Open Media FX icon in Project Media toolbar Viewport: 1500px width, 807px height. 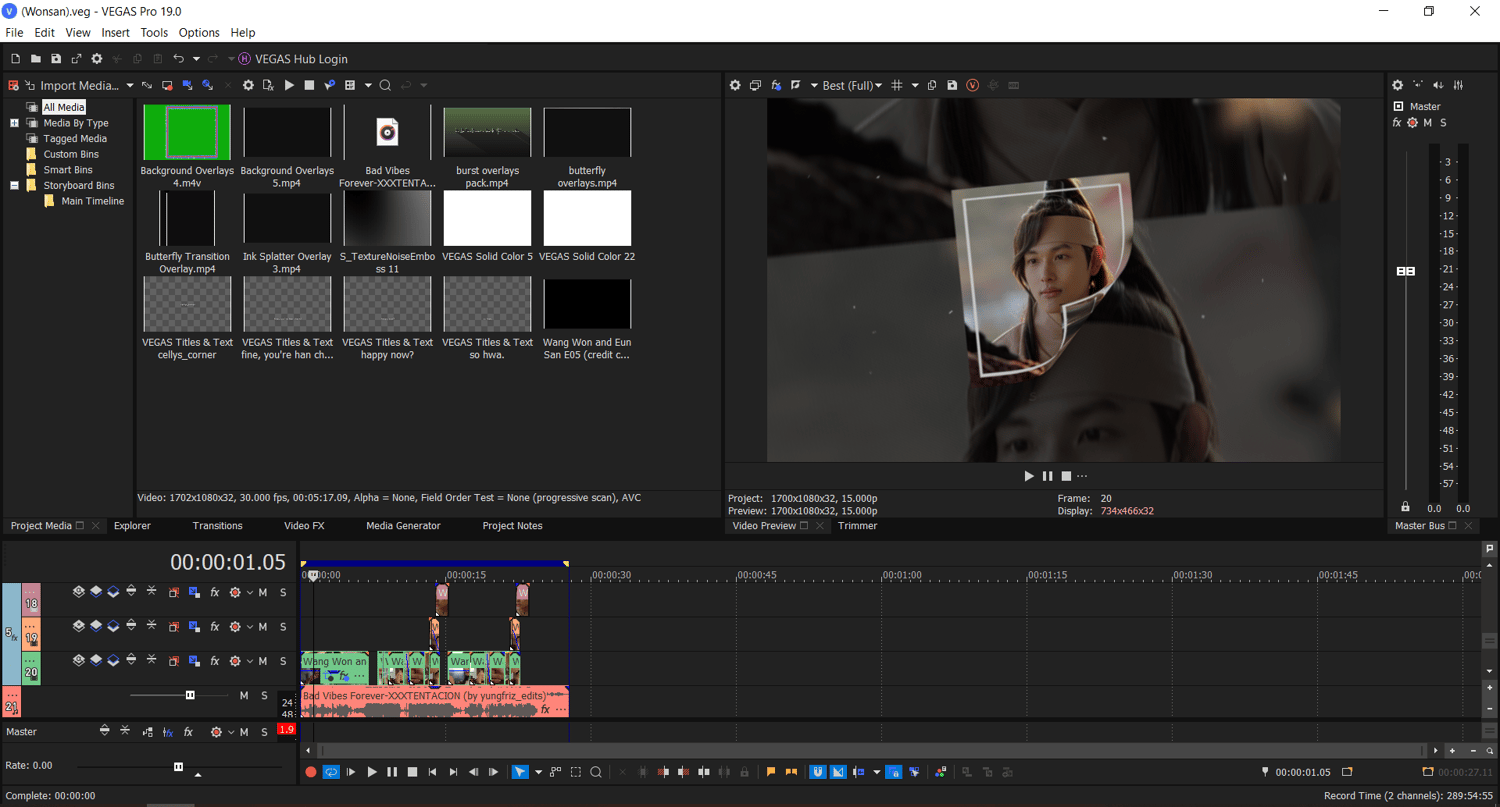point(268,86)
